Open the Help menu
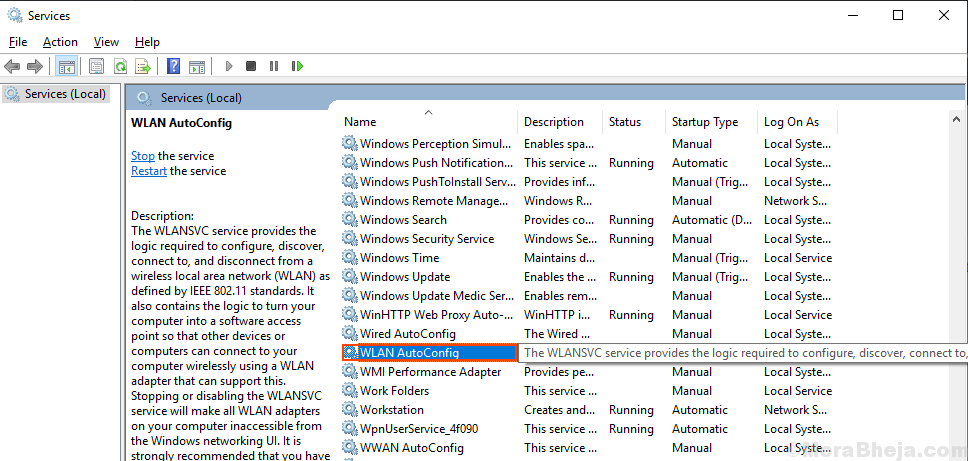 [148, 42]
